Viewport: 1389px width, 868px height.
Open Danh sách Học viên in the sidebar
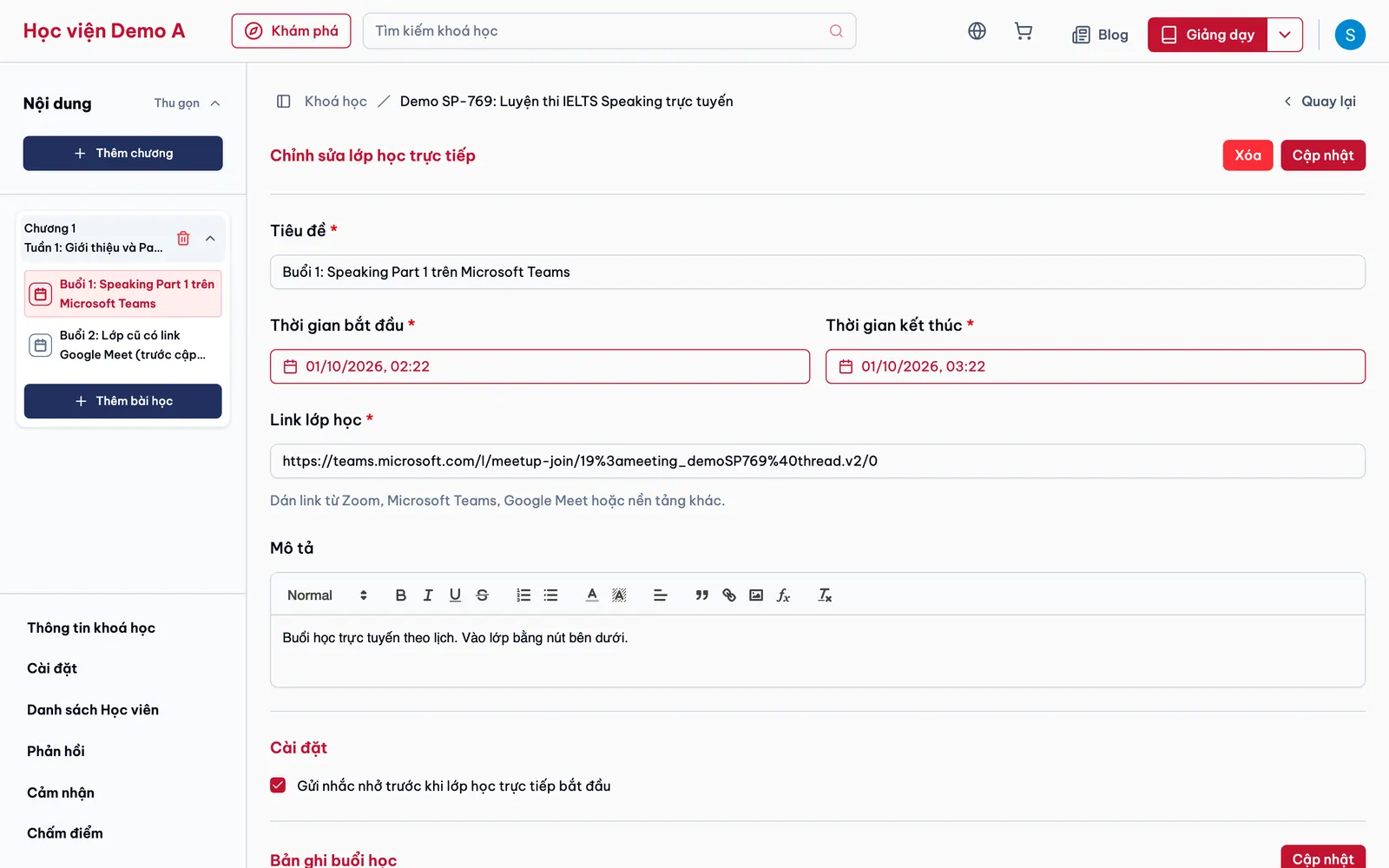[x=93, y=710]
